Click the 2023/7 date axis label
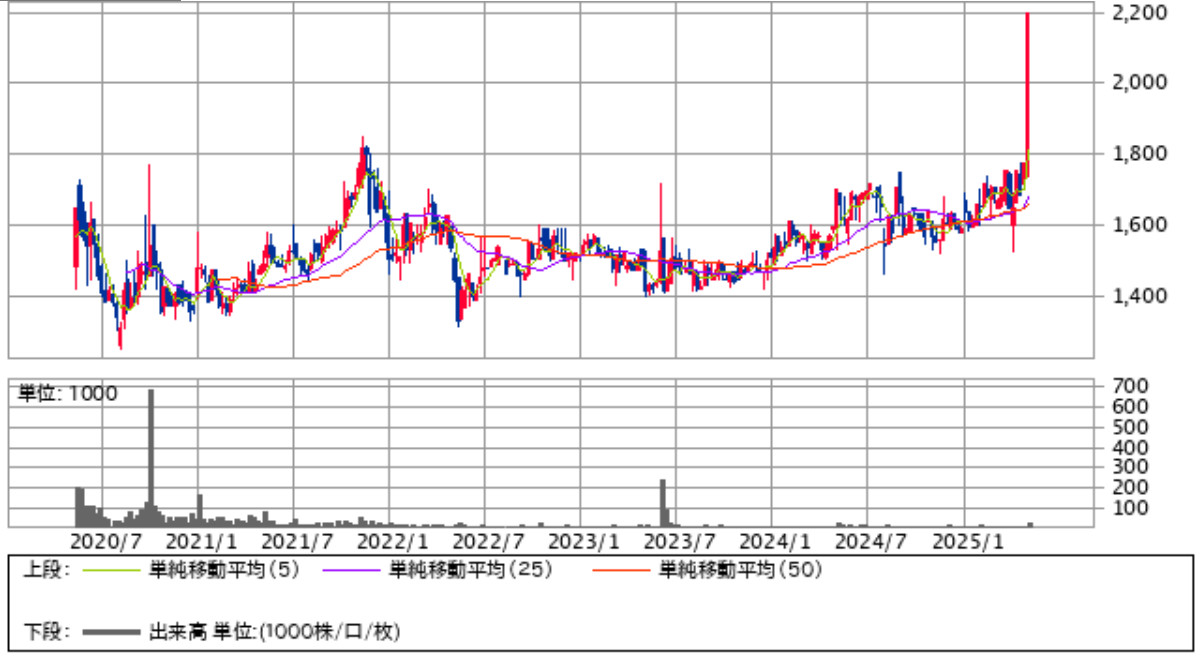 pos(679,542)
